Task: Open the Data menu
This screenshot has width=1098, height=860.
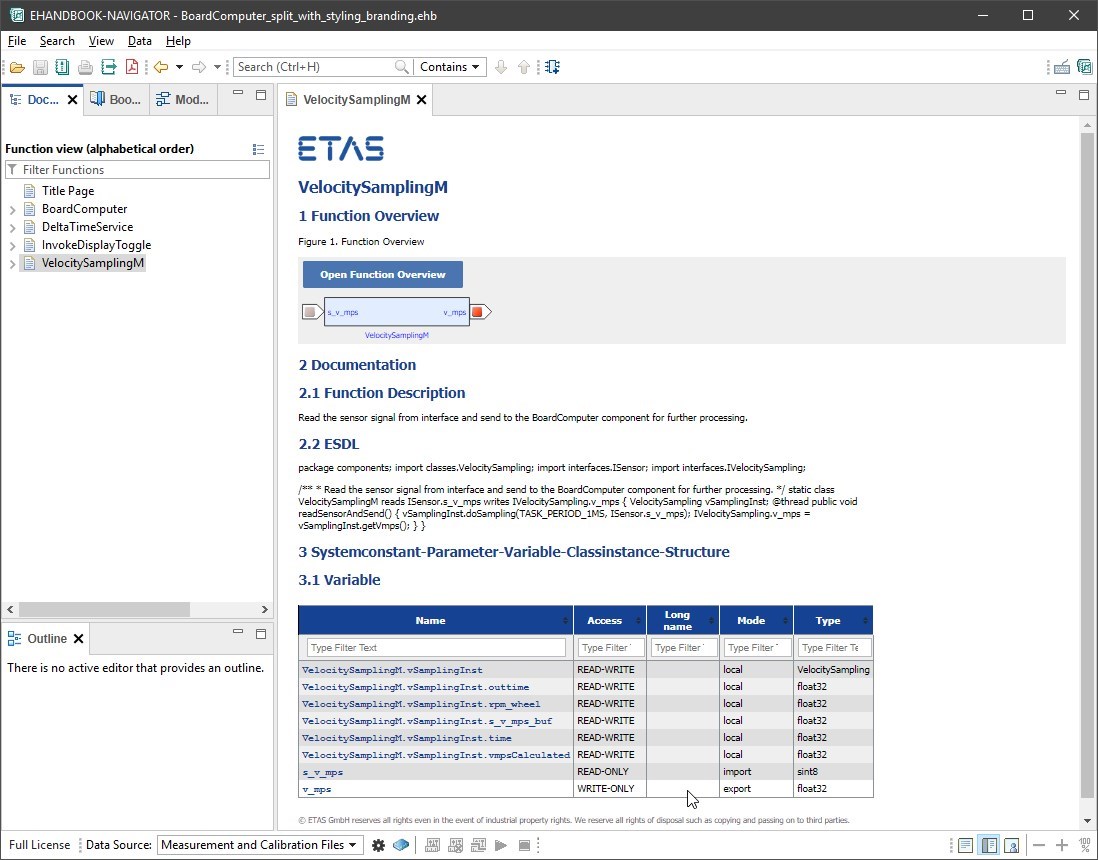Action: (139, 41)
